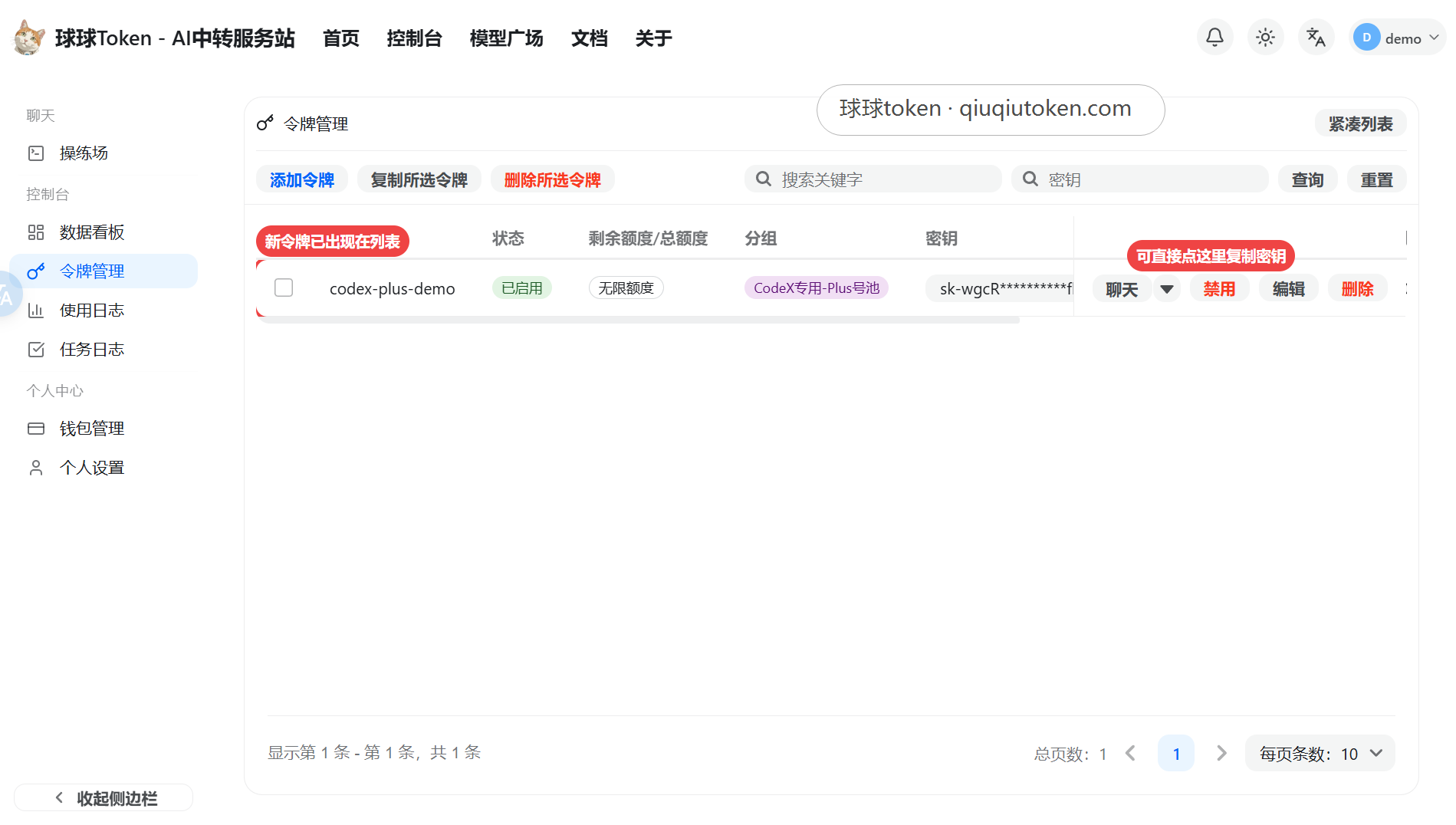The image size is (1456, 825).
Task: Click the 无限额度 quota tag
Action: (x=626, y=288)
